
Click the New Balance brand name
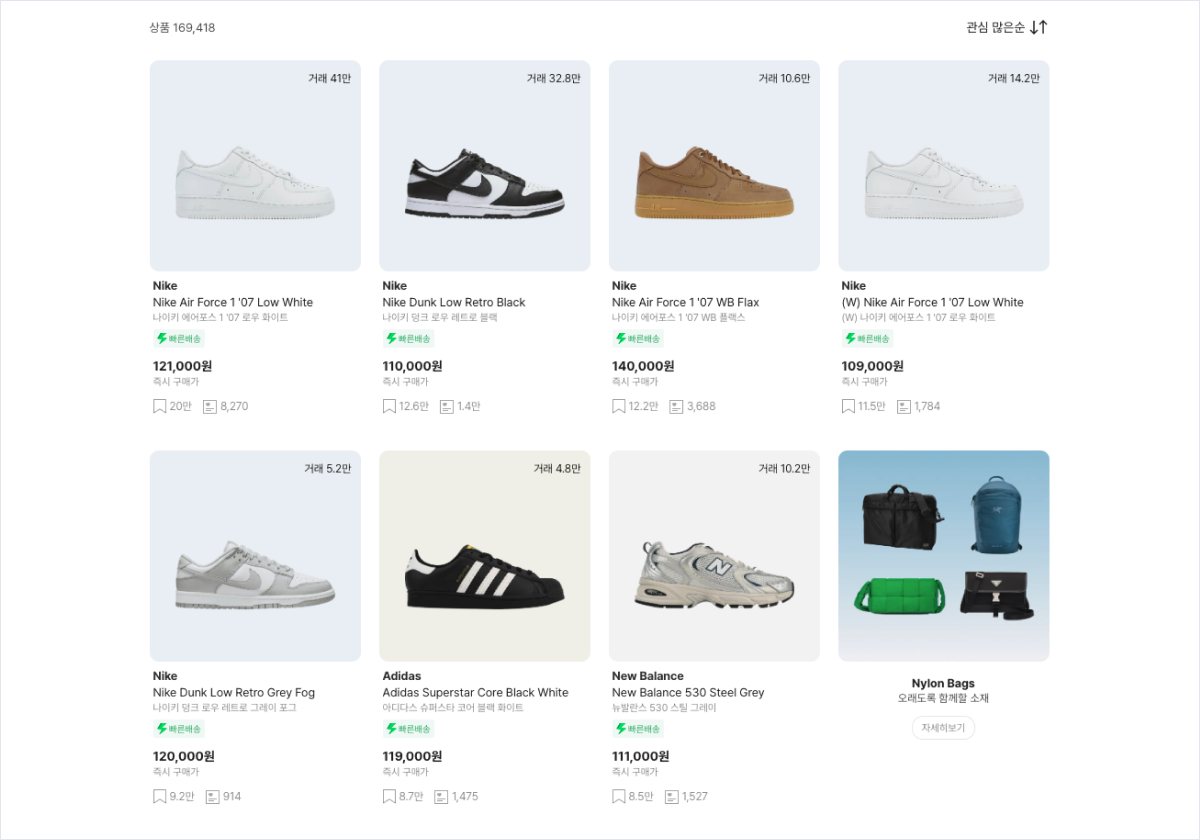pyautogui.click(x=647, y=676)
